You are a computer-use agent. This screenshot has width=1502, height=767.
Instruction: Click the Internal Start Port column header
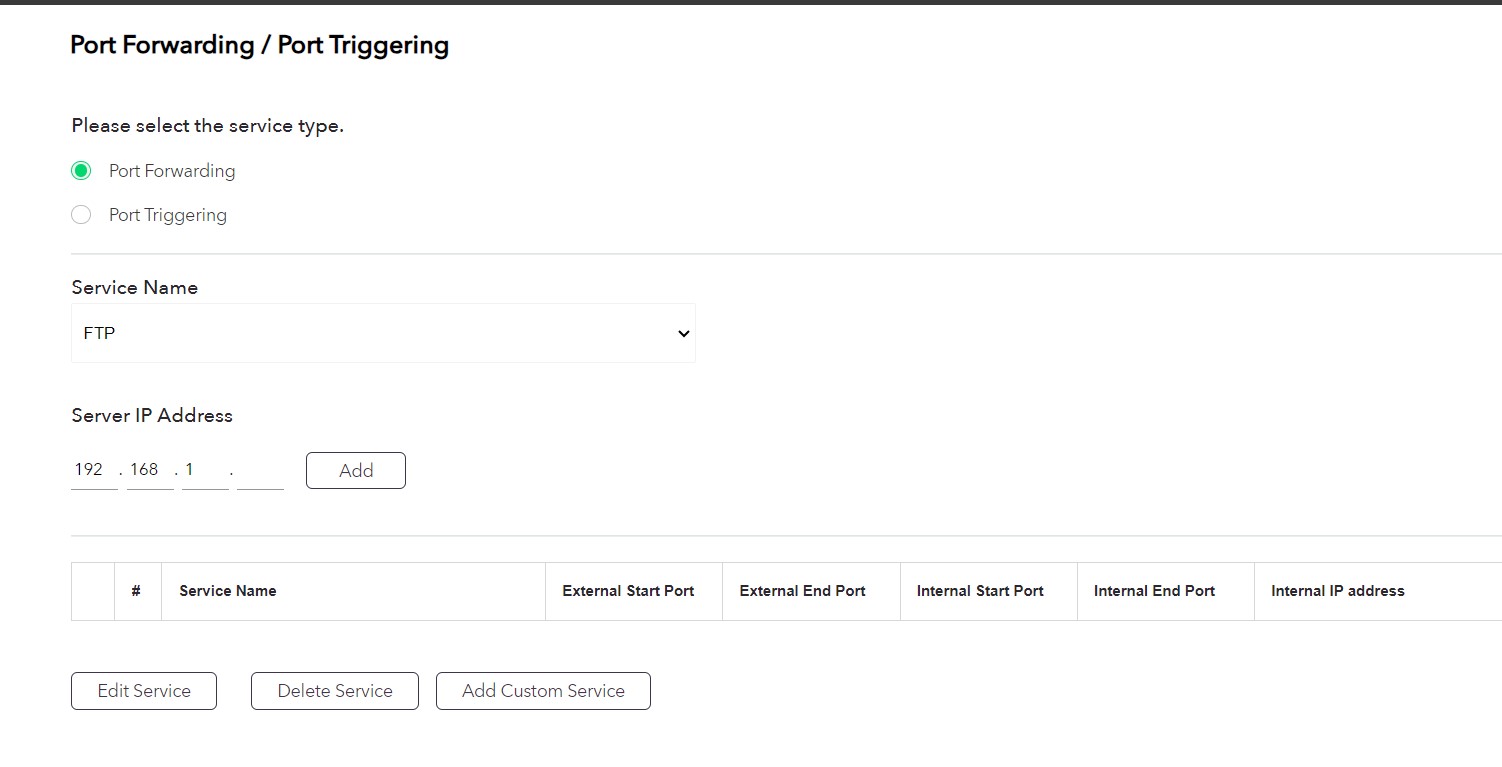pyautogui.click(x=980, y=591)
